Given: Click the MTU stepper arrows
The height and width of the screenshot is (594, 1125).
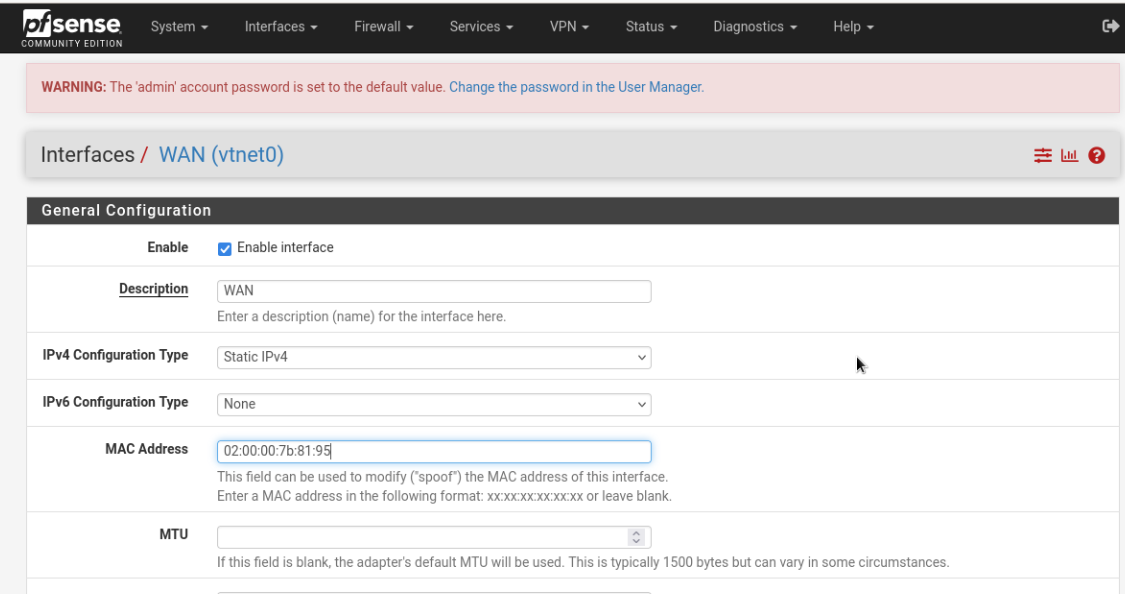Looking at the screenshot, I should (x=636, y=537).
